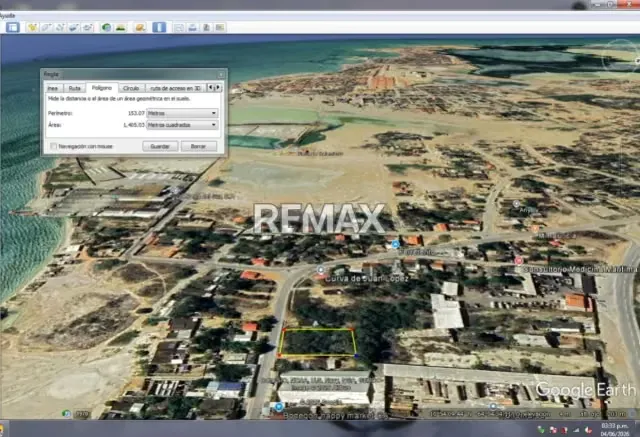
Task: Click the pink Consultorio Medicina Marítima marker
Action: [518, 260]
